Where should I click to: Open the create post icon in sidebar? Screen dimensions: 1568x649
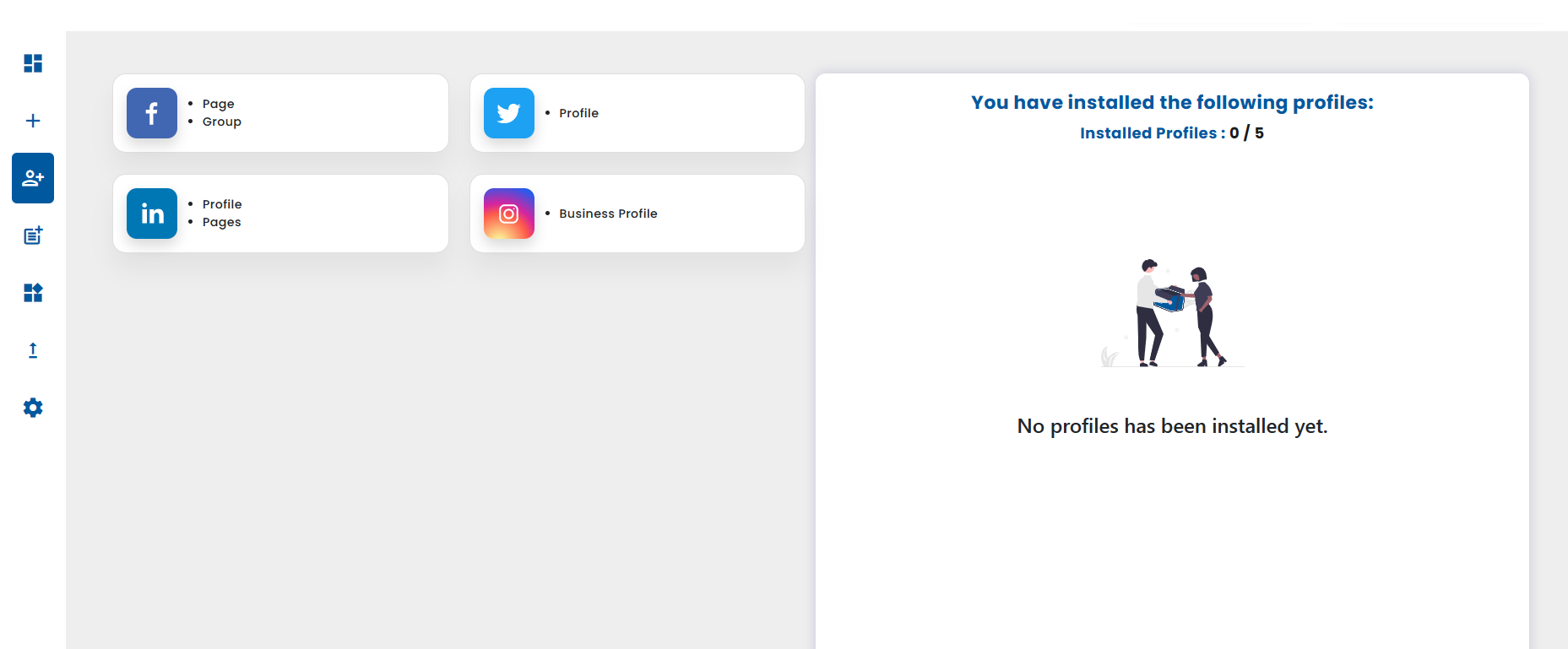click(33, 235)
